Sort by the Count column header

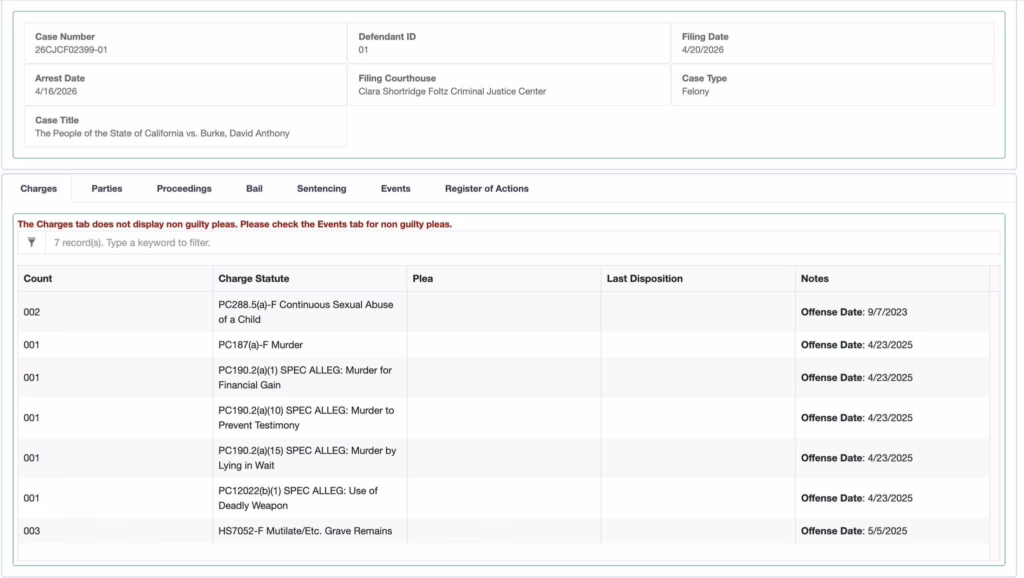click(x=38, y=278)
